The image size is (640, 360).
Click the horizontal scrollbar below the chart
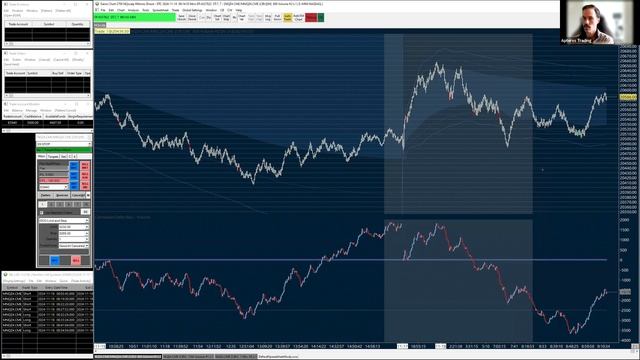pos(363,351)
